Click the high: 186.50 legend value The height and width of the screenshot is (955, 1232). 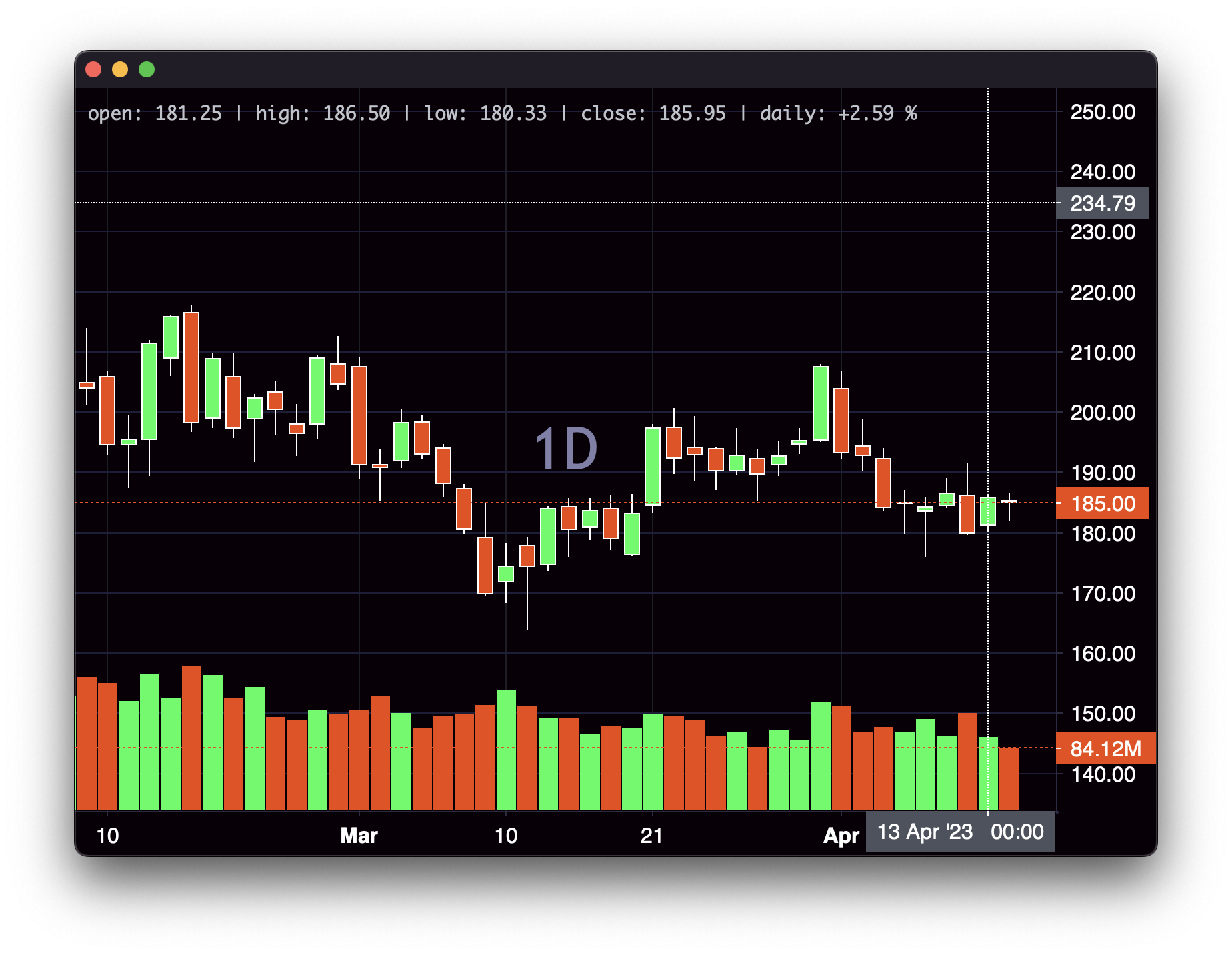[323, 113]
